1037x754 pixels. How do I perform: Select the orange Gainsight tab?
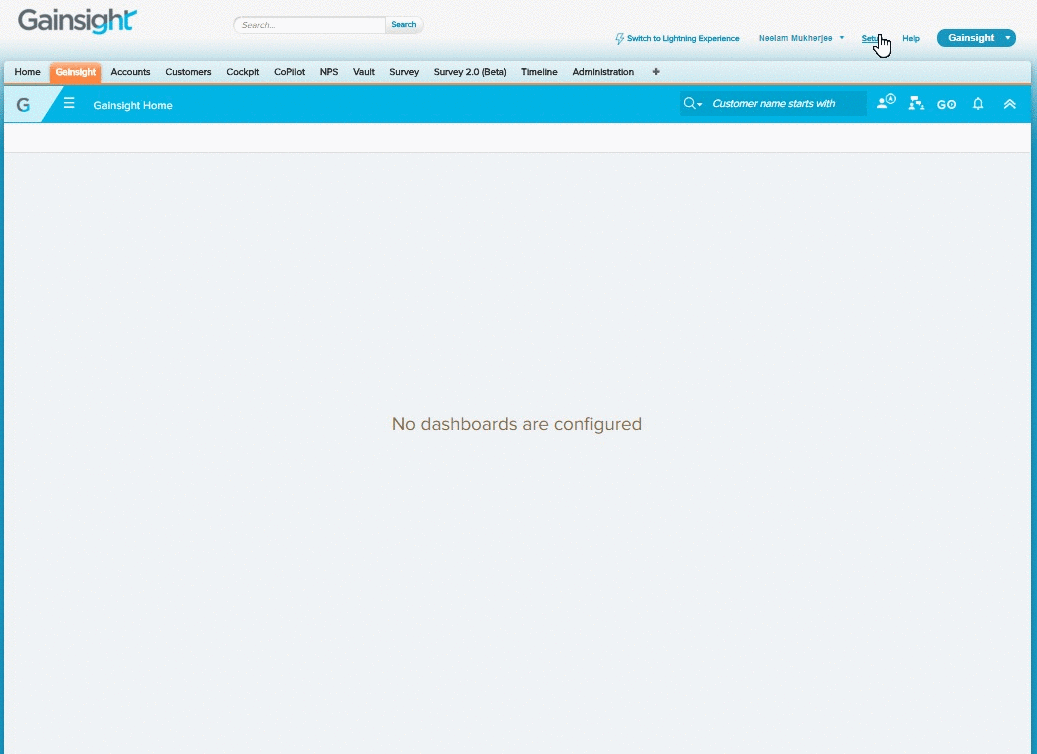pyautogui.click(x=75, y=71)
